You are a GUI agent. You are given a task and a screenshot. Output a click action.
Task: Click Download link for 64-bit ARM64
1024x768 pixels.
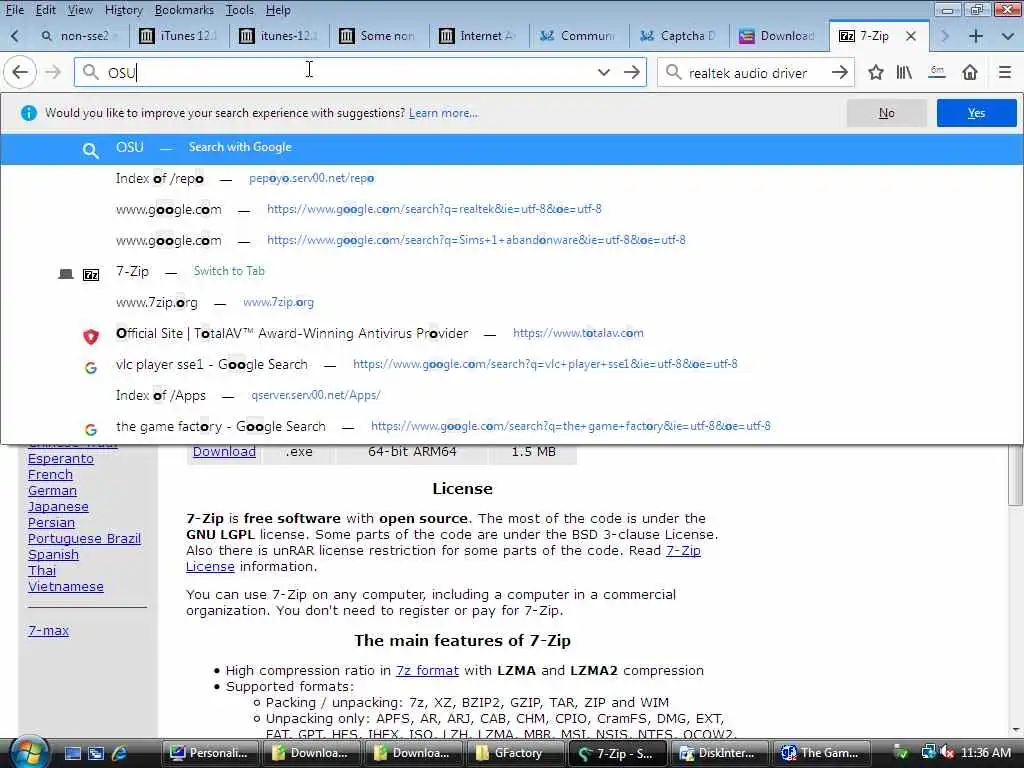(224, 451)
